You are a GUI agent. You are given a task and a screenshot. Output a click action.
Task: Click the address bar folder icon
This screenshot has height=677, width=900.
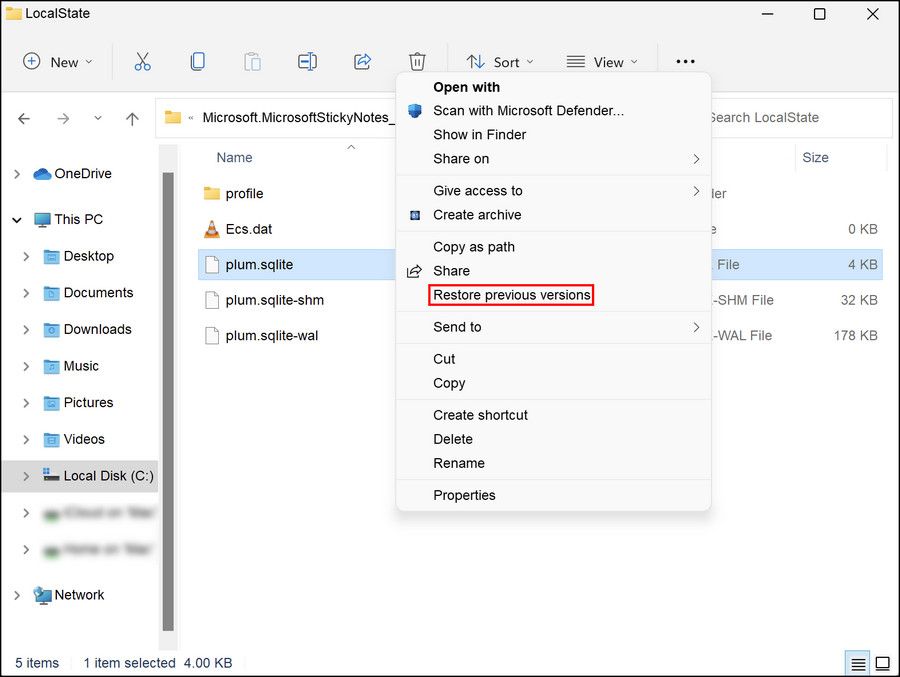click(x=173, y=117)
